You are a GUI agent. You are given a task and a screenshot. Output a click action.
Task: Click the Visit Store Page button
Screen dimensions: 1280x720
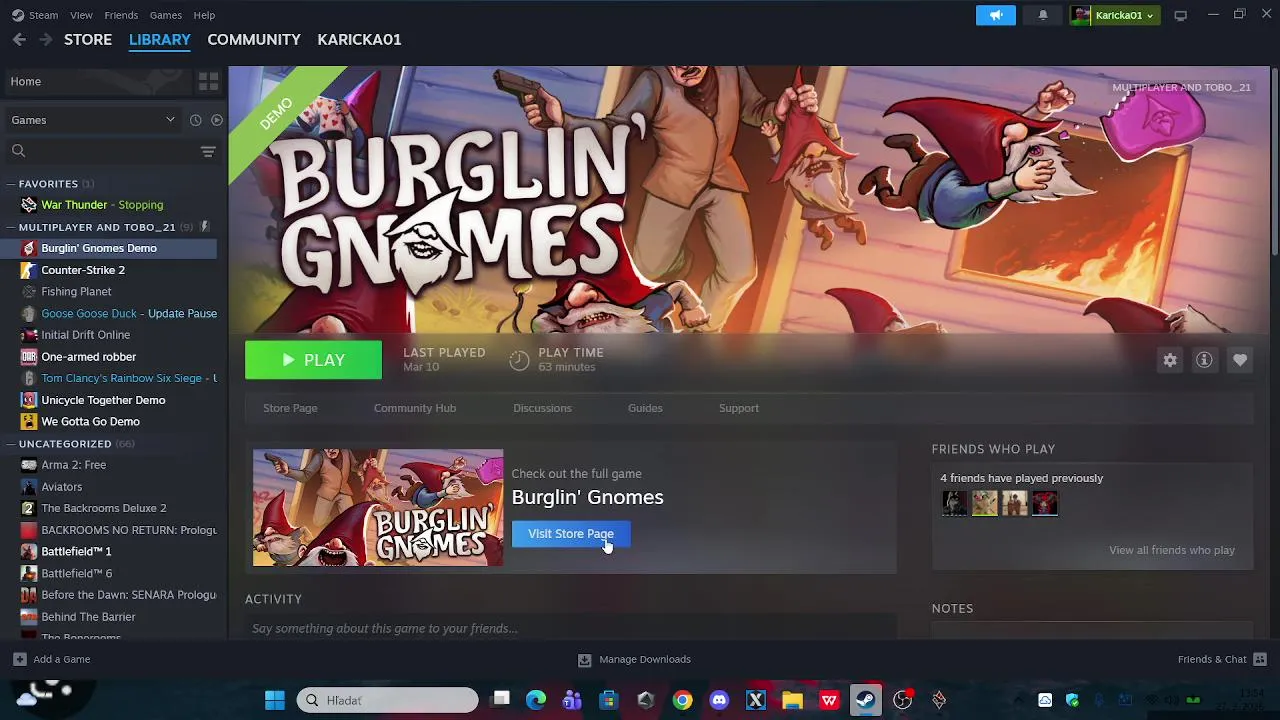click(x=571, y=534)
